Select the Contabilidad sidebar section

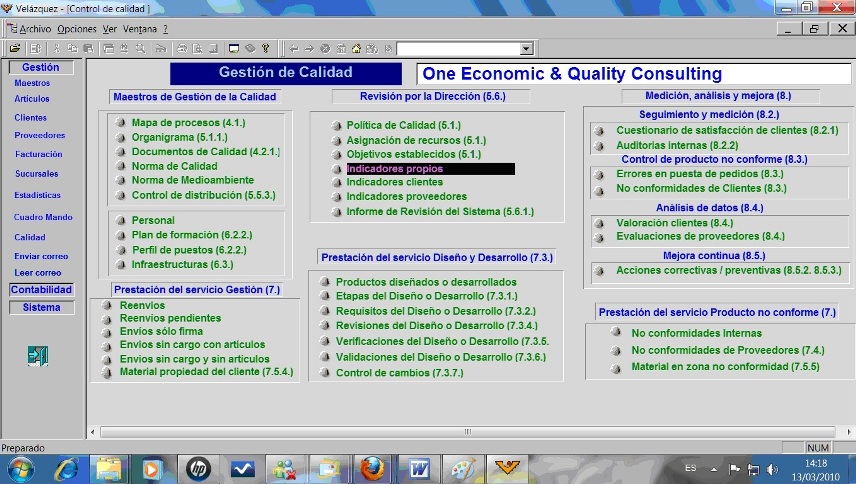(x=41, y=290)
